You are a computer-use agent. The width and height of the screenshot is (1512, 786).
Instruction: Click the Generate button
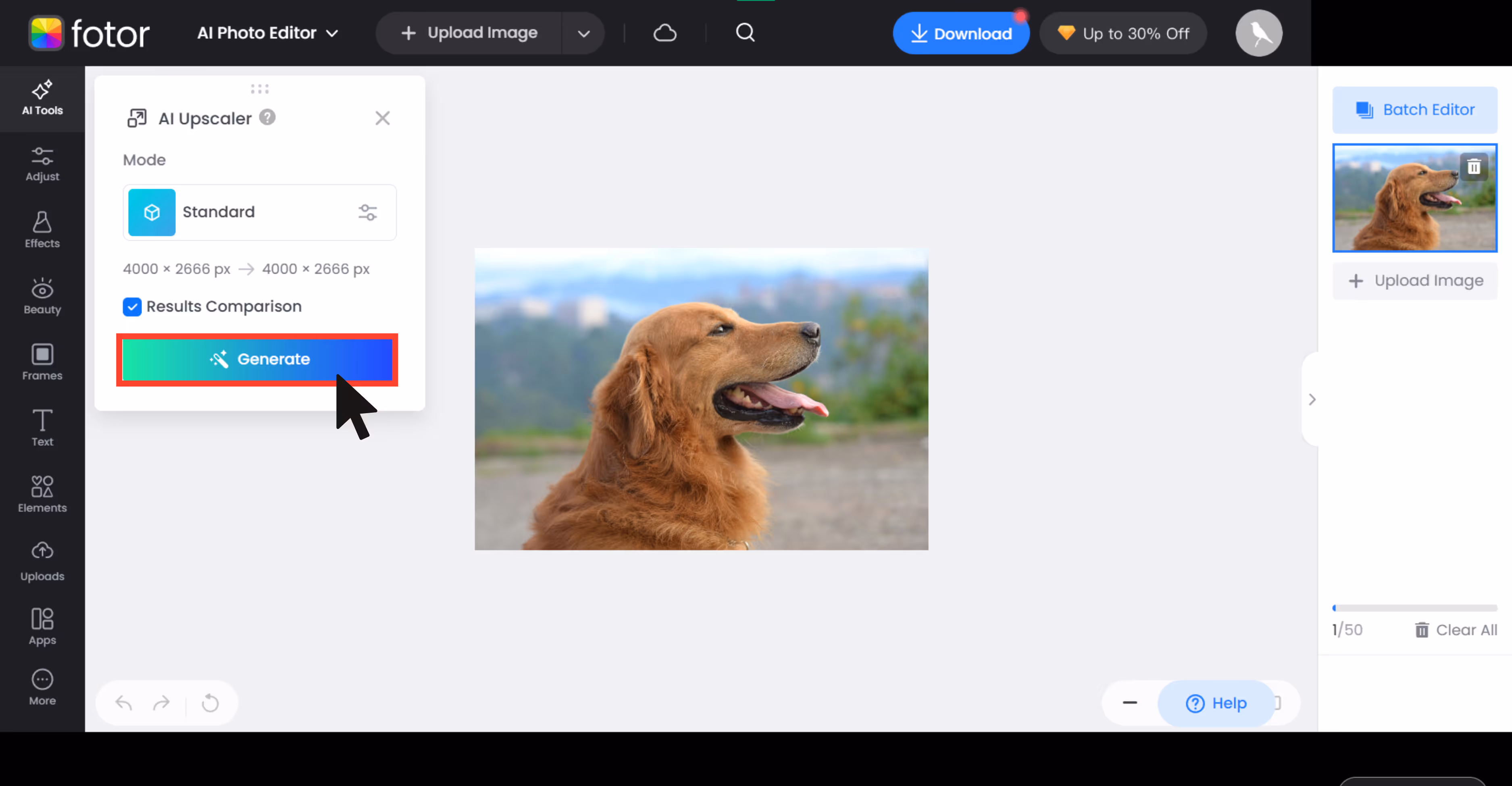[x=257, y=359]
